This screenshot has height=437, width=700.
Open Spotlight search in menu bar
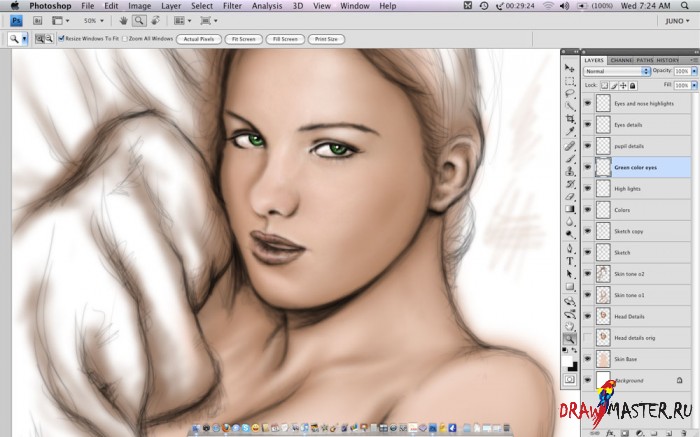(x=684, y=6)
